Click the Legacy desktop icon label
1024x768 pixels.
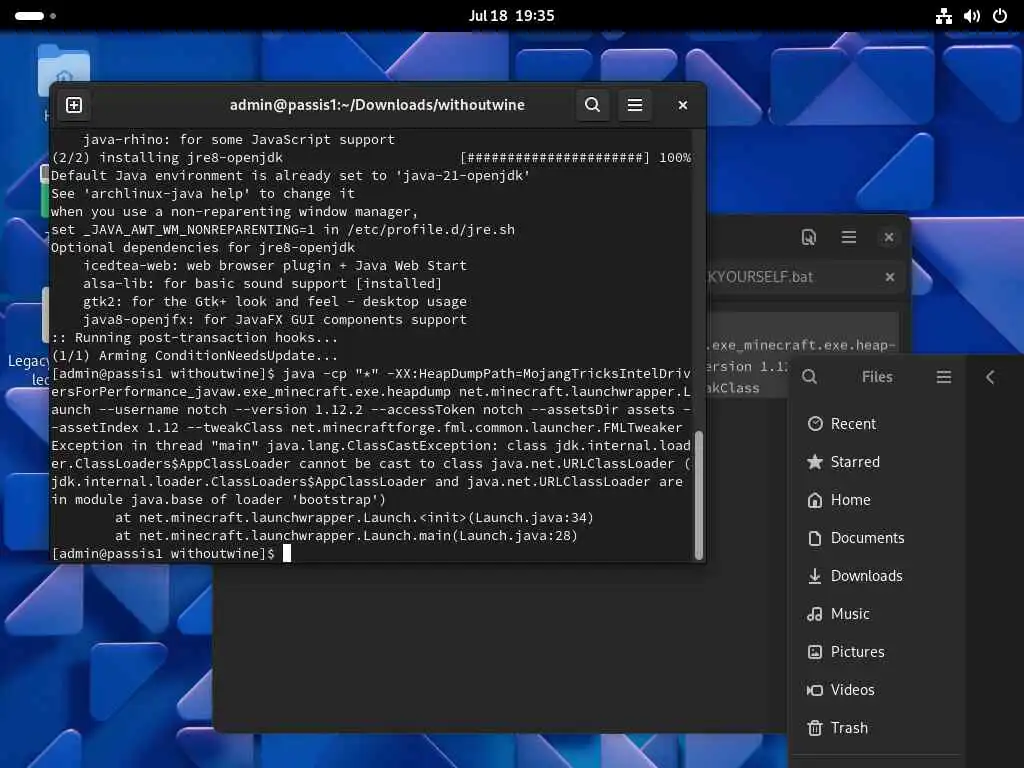tap(29, 369)
